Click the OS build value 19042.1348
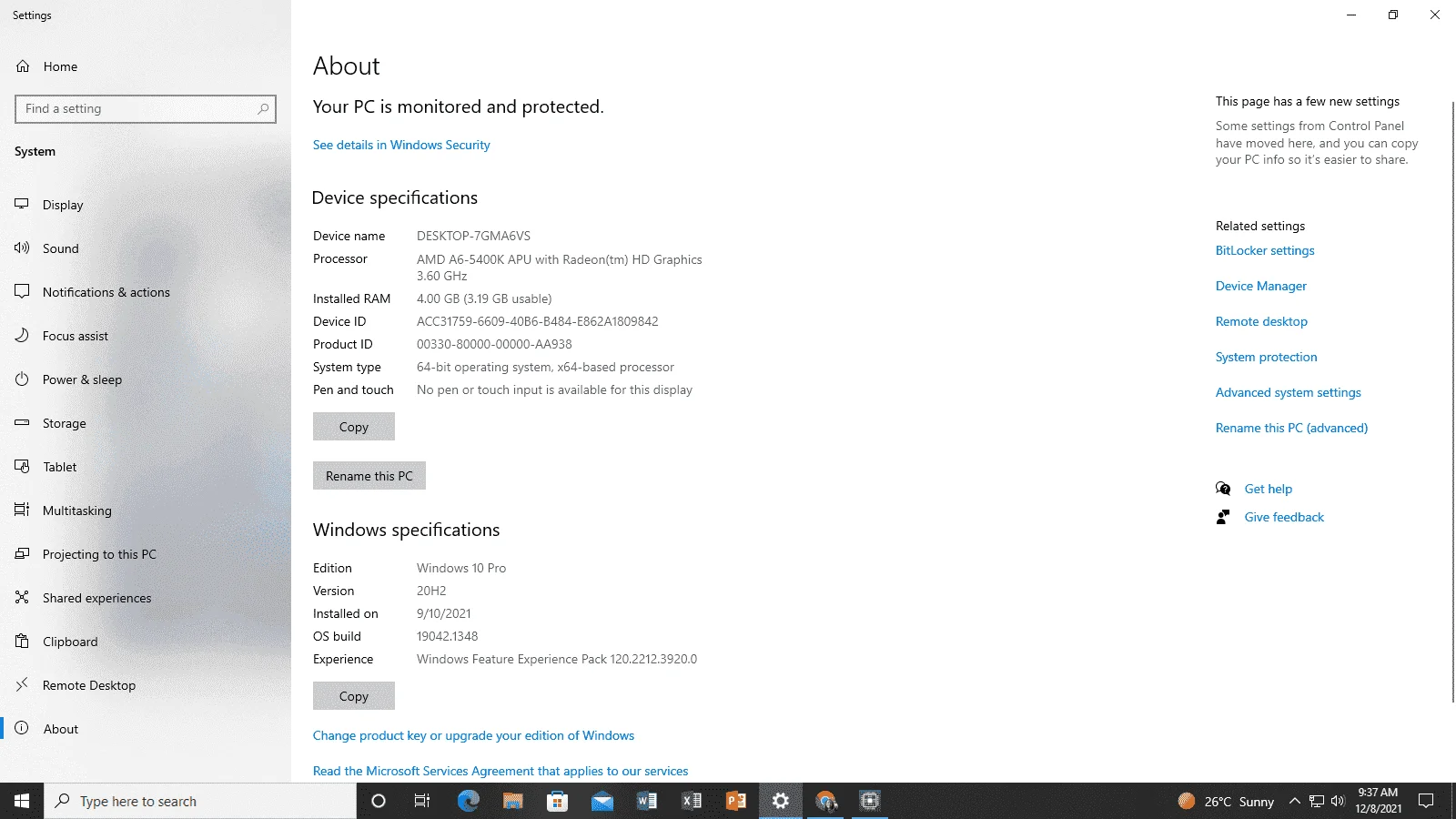Screen dimensions: 1456x819 [x=447, y=636]
